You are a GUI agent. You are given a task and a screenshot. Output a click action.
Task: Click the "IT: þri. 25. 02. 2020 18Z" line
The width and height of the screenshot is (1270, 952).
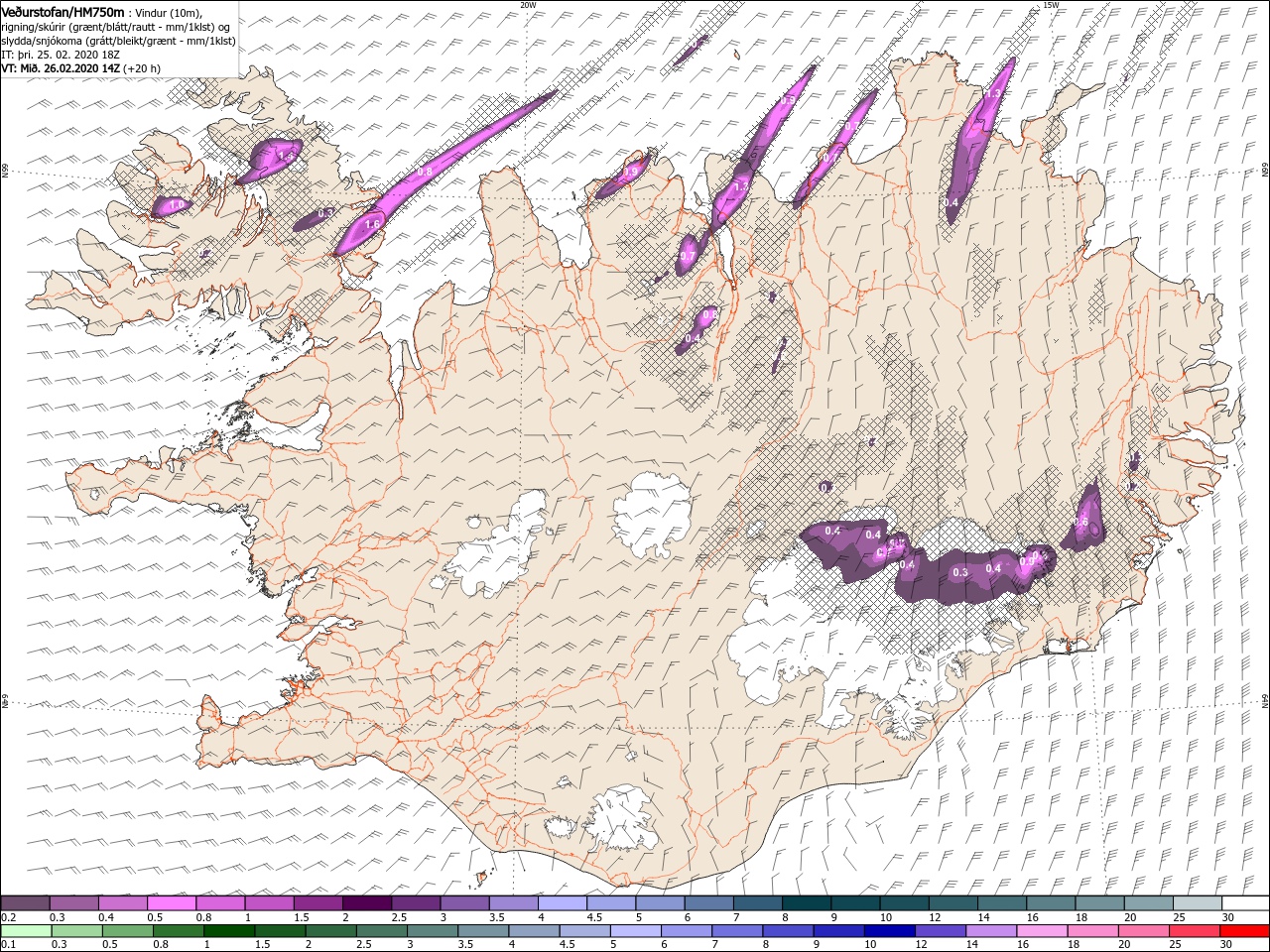(x=61, y=55)
